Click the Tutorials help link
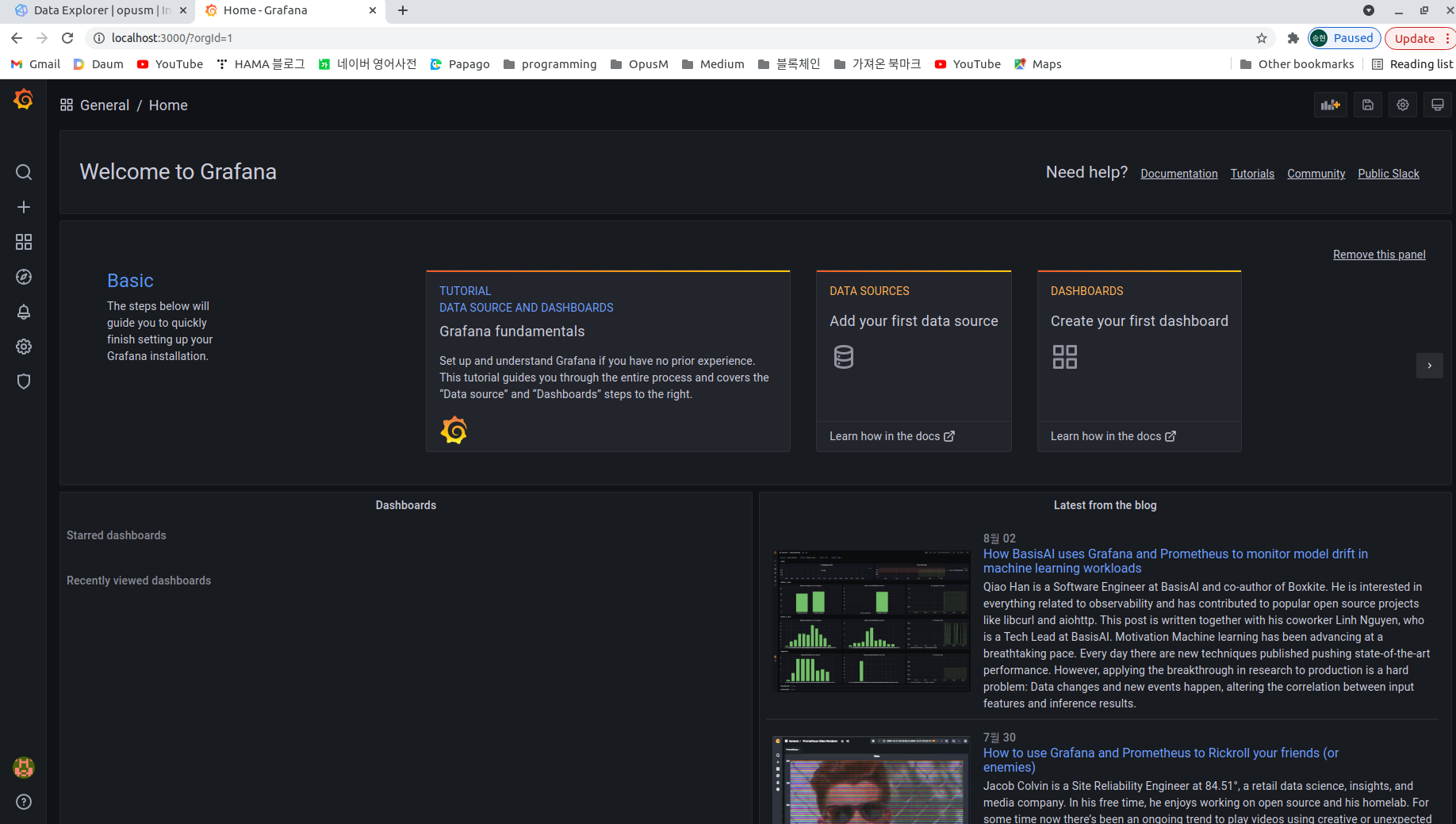The height and width of the screenshot is (824, 1456). click(x=1252, y=174)
